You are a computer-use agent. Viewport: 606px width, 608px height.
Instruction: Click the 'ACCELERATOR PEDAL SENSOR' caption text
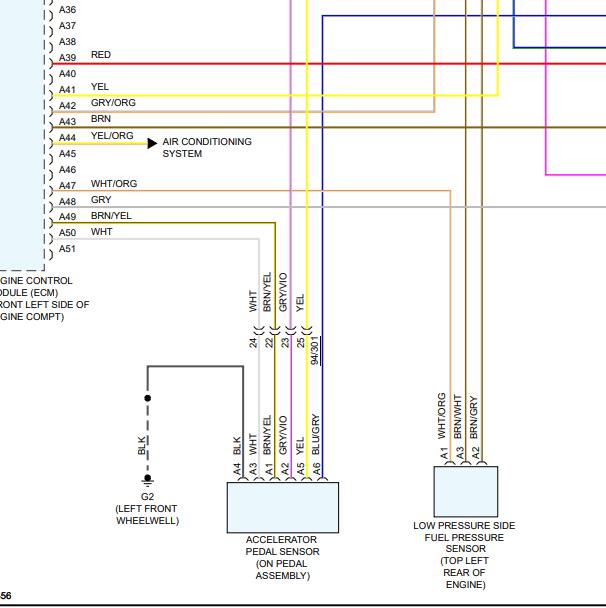(282, 546)
